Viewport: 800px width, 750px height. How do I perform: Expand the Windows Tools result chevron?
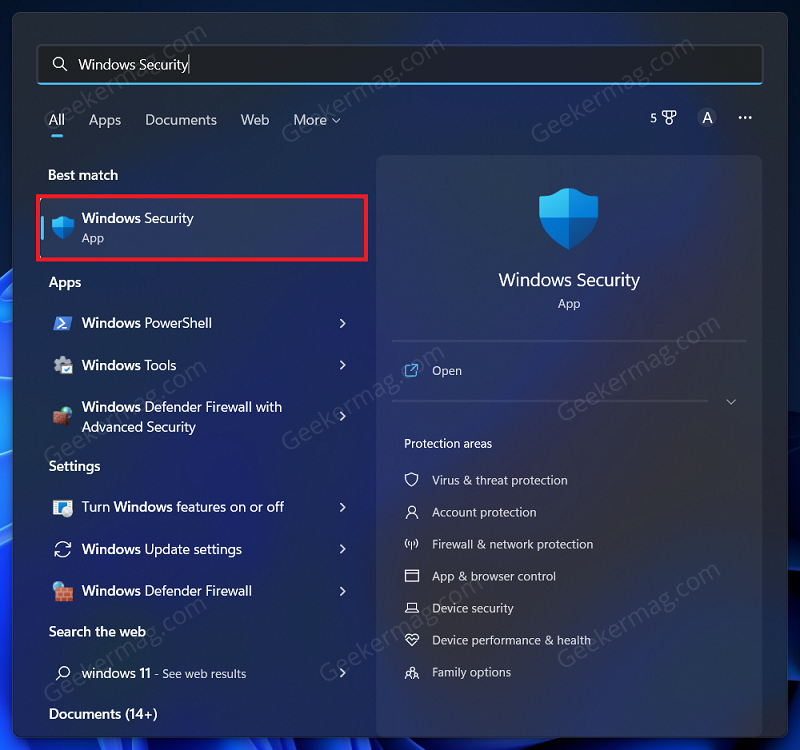(343, 365)
